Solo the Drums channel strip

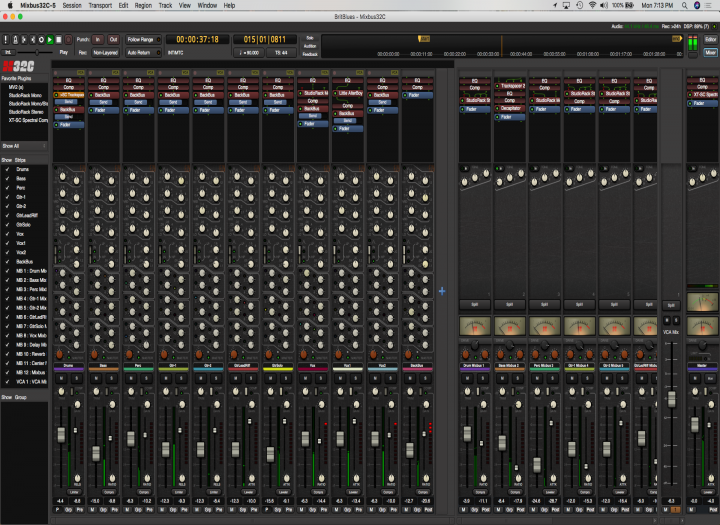pos(76,378)
